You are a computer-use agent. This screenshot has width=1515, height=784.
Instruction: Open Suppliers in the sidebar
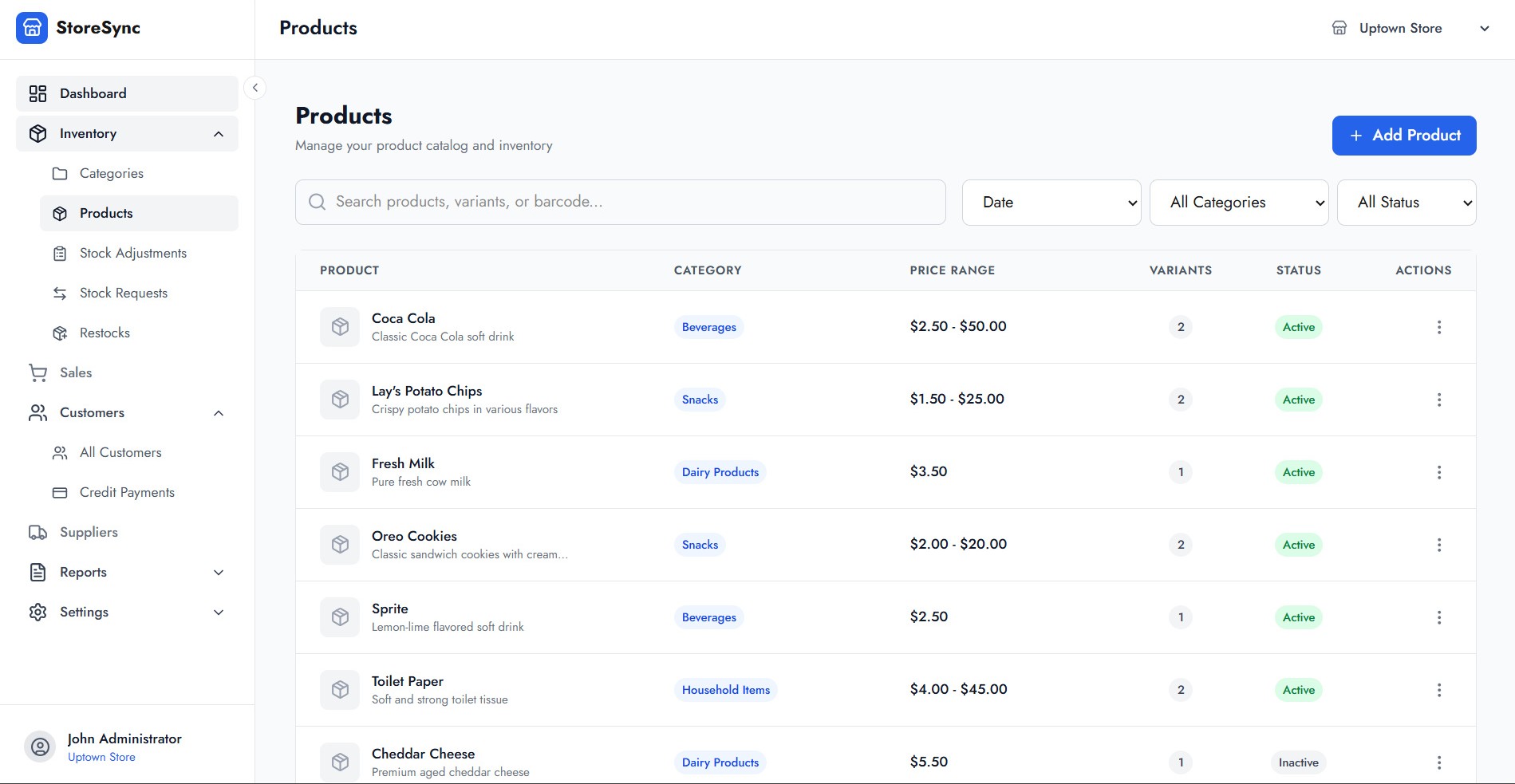pyautogui.click(x=127, y=532)
